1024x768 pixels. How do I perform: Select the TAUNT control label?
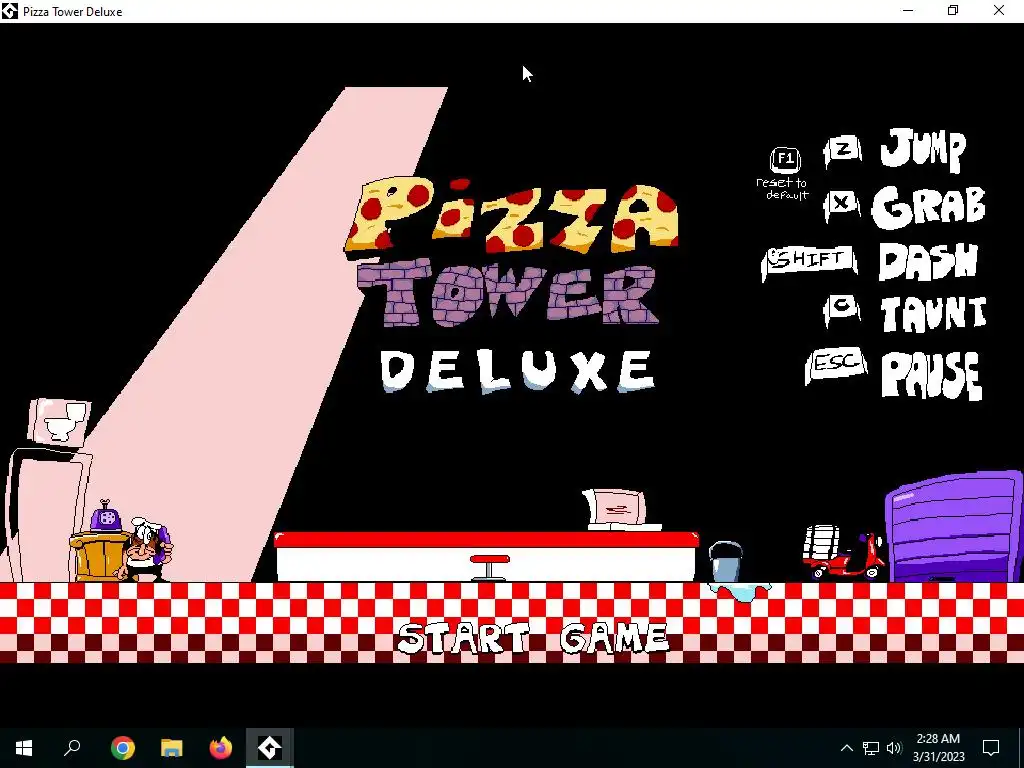click(x=933, y=313)
